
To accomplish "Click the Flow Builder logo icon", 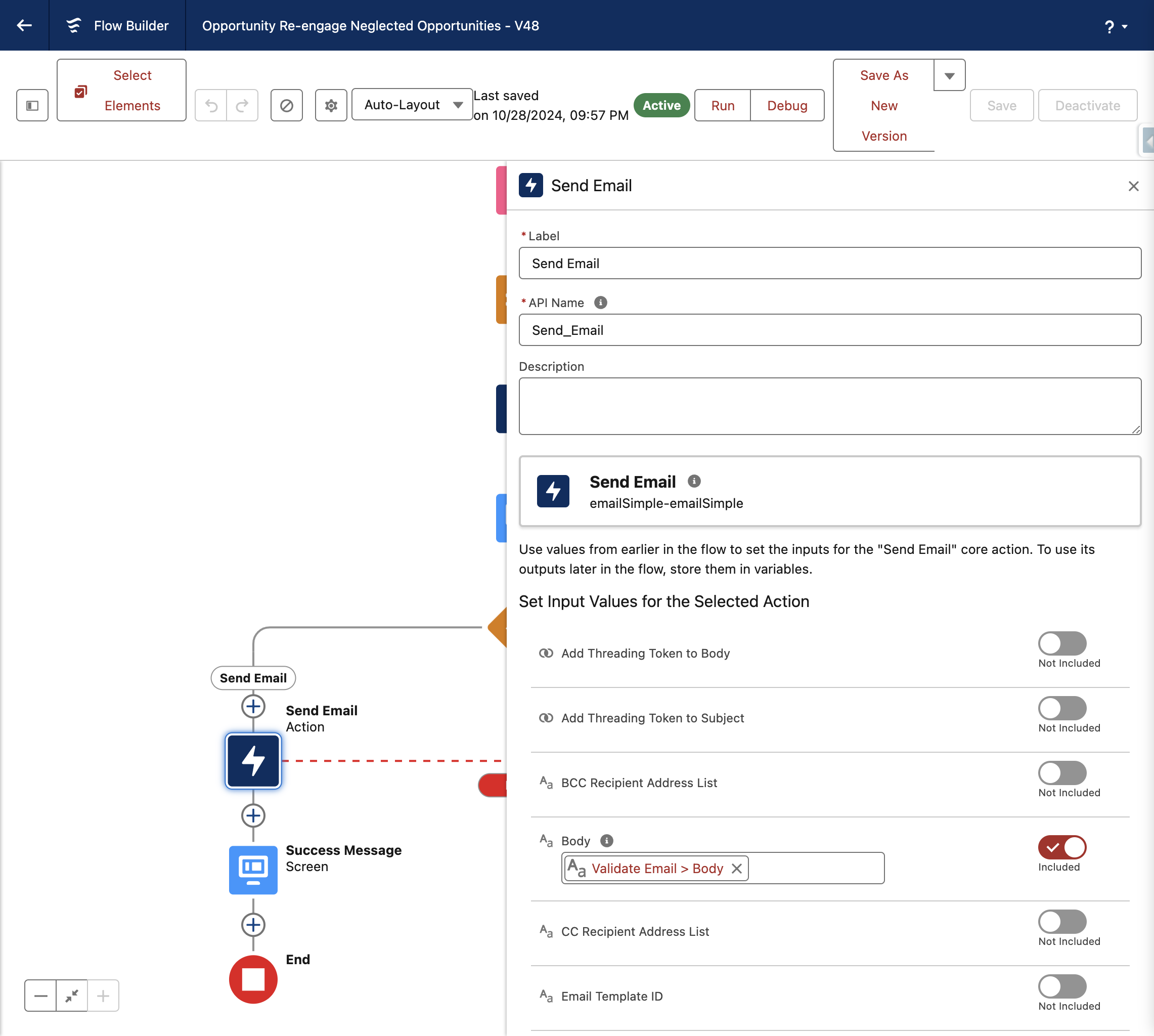I will pos(74,25).
